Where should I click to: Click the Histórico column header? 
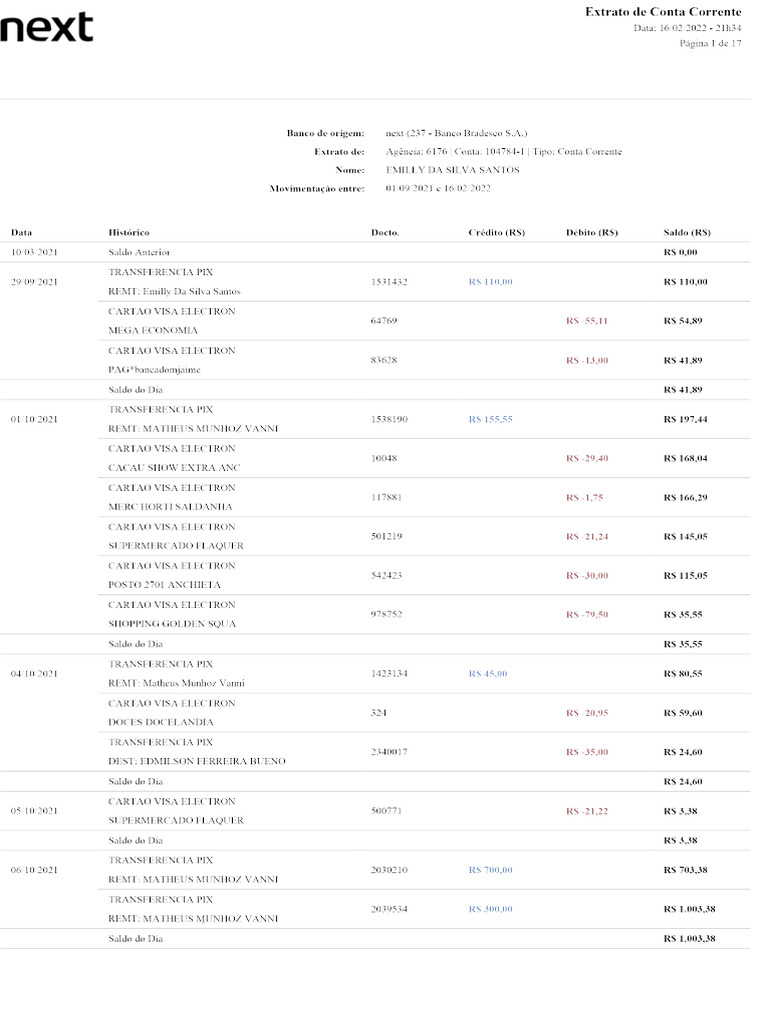click(x=129, y=232)
